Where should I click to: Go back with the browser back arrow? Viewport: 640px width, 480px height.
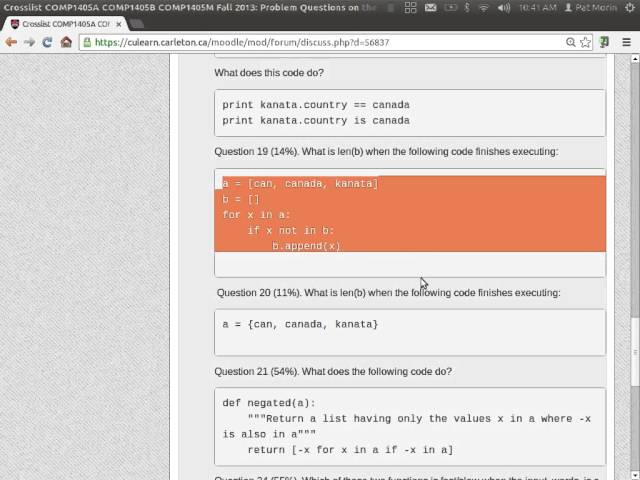point(11,42)
